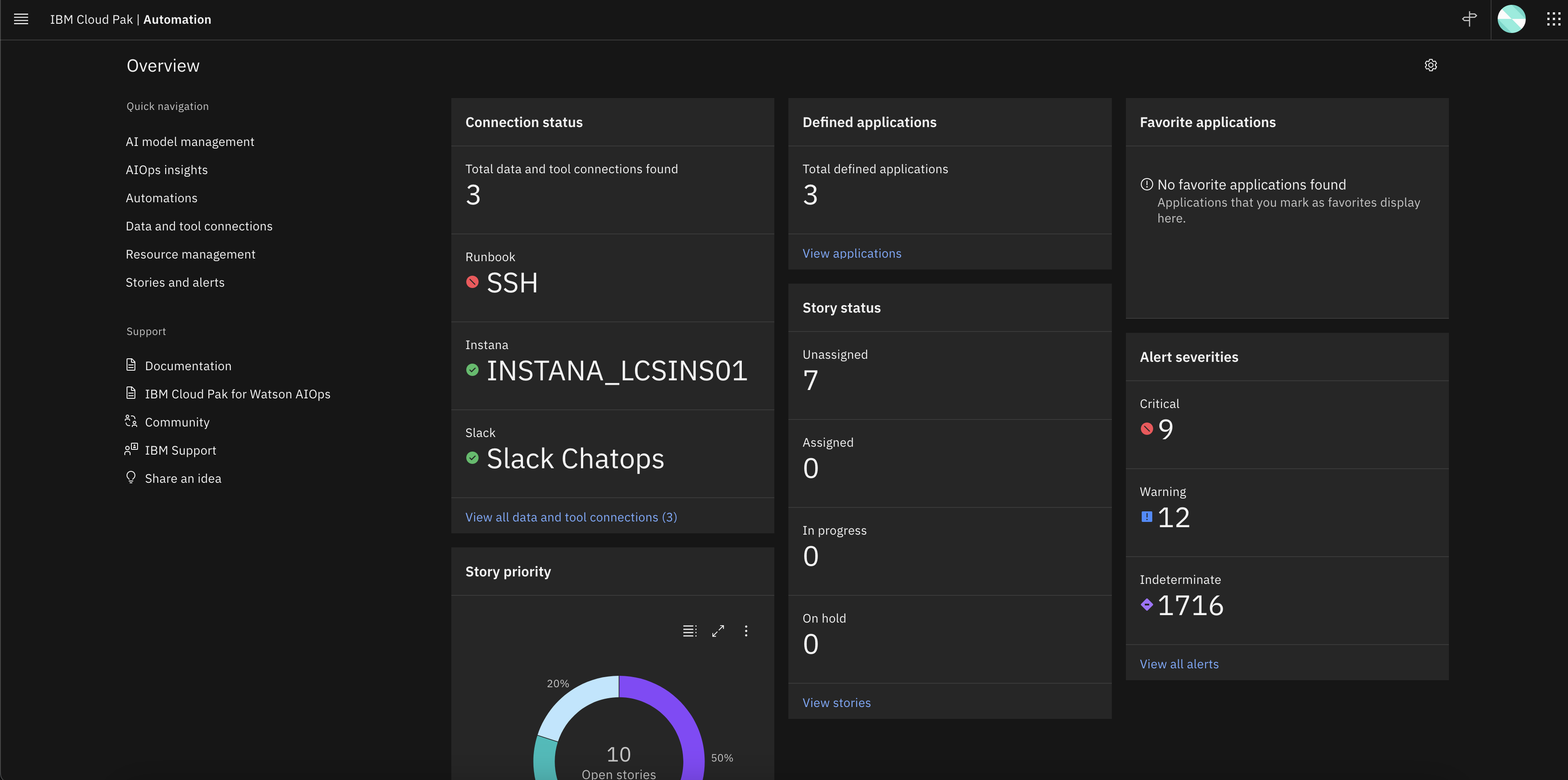Click the Warning severity blue icon
This screenshot has height=780, width=1568.
(1147, 517)
